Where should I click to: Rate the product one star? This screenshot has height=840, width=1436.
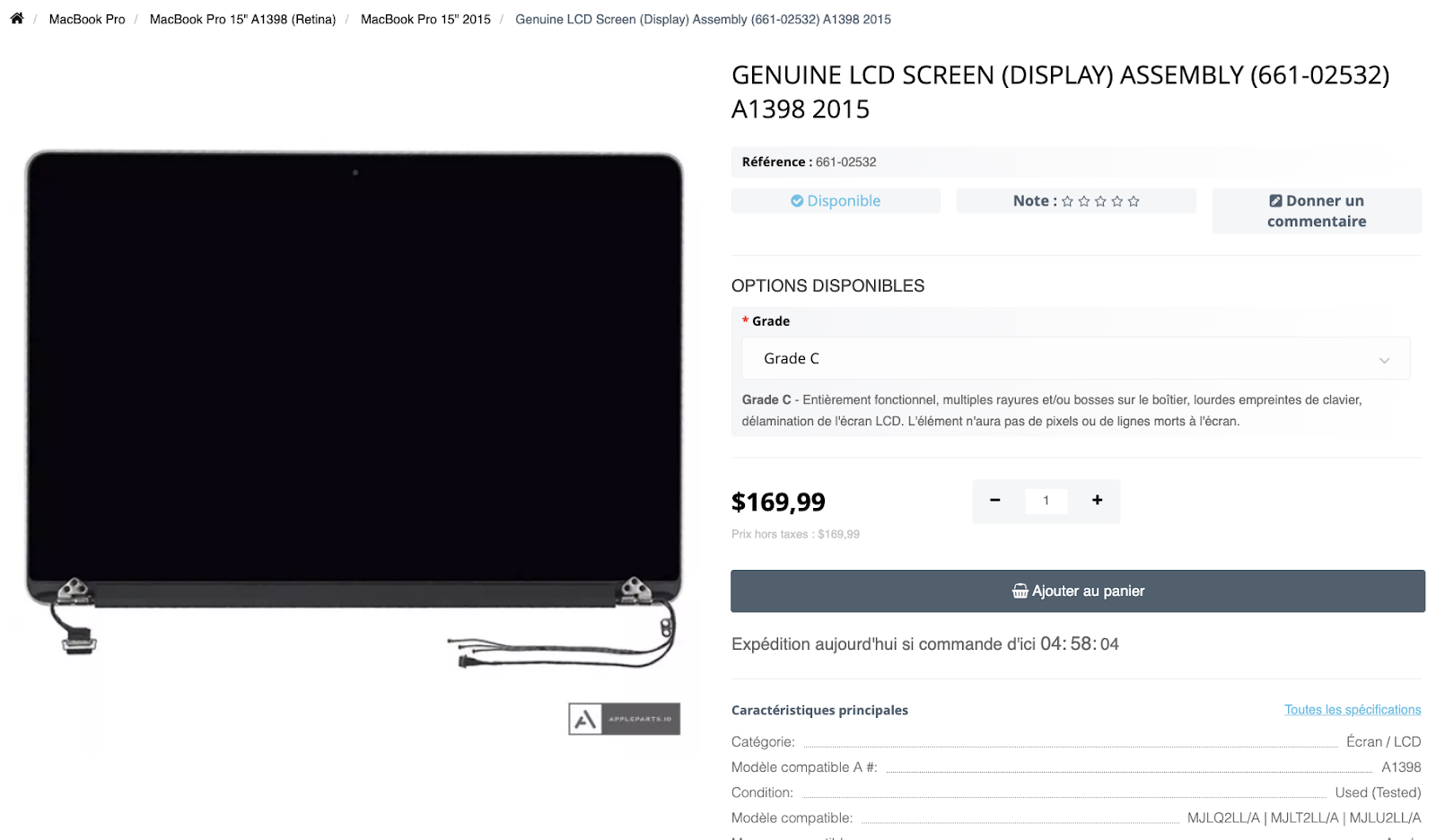pos(1067,201)
